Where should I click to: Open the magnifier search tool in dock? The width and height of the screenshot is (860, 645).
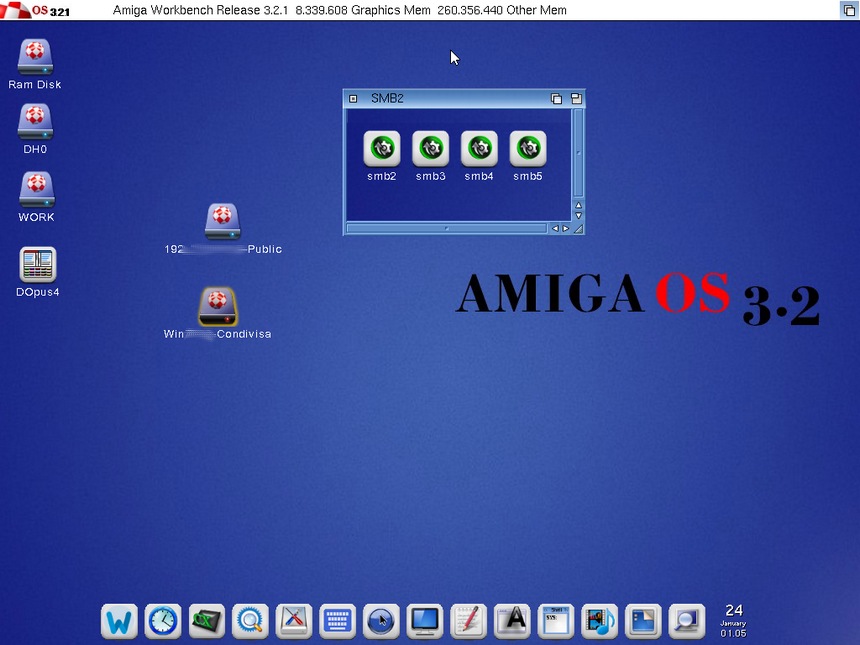250,621
